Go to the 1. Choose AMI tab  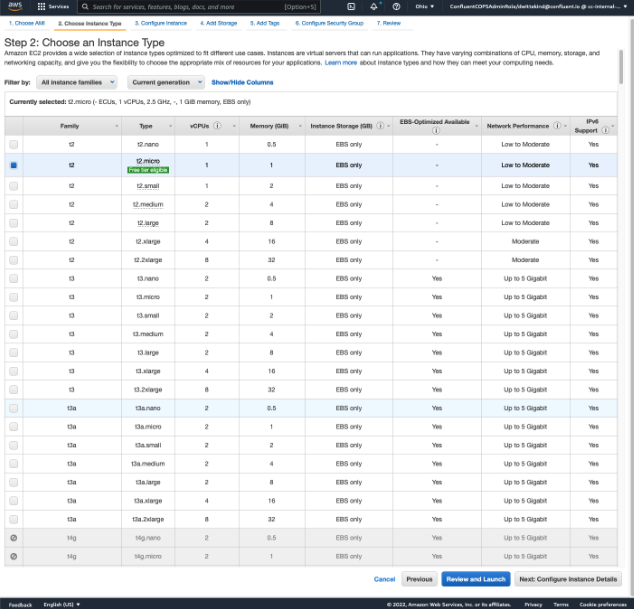point(27,23)
